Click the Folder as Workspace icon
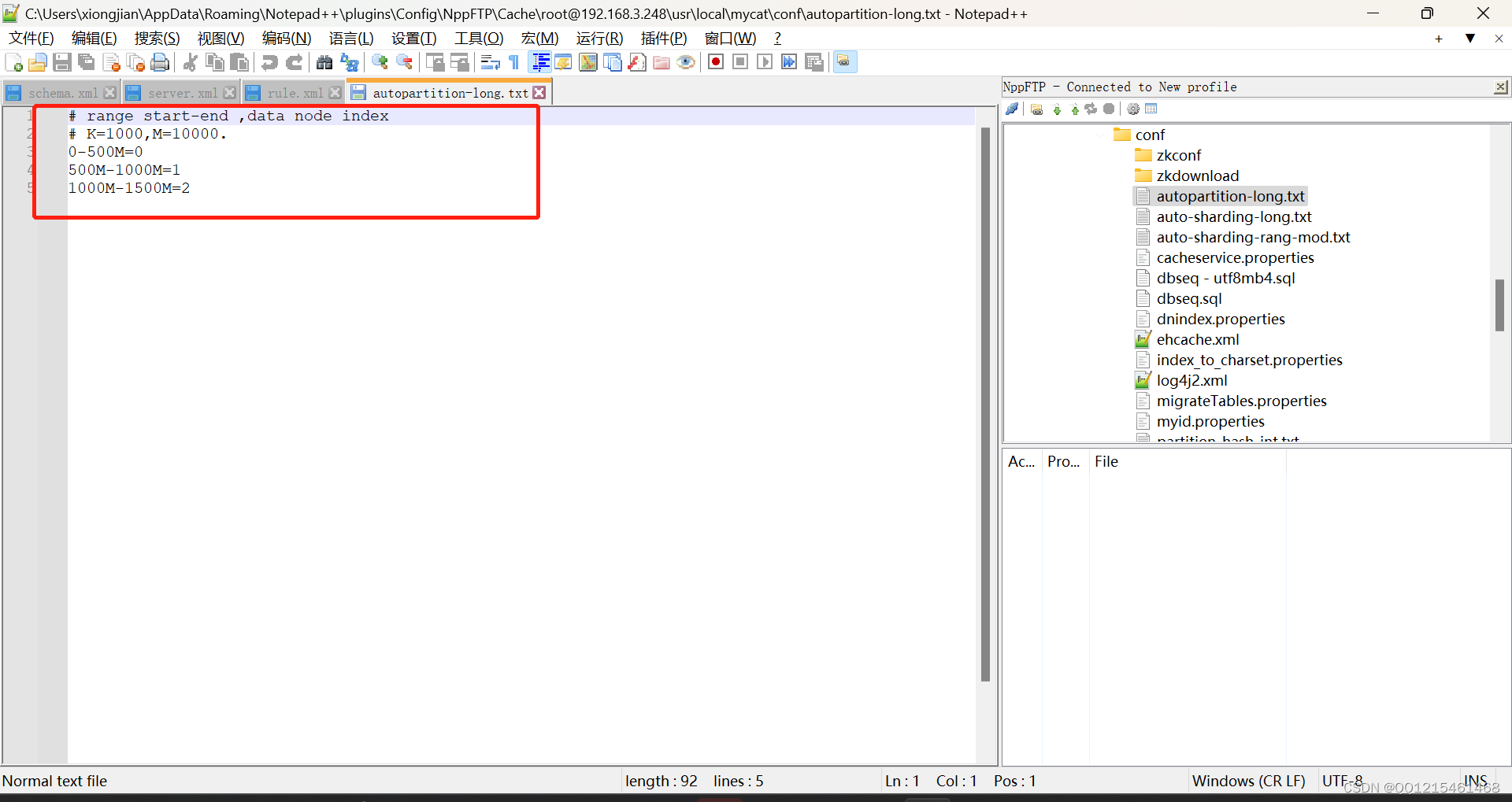1512x802 pixels. coord(661,62)
